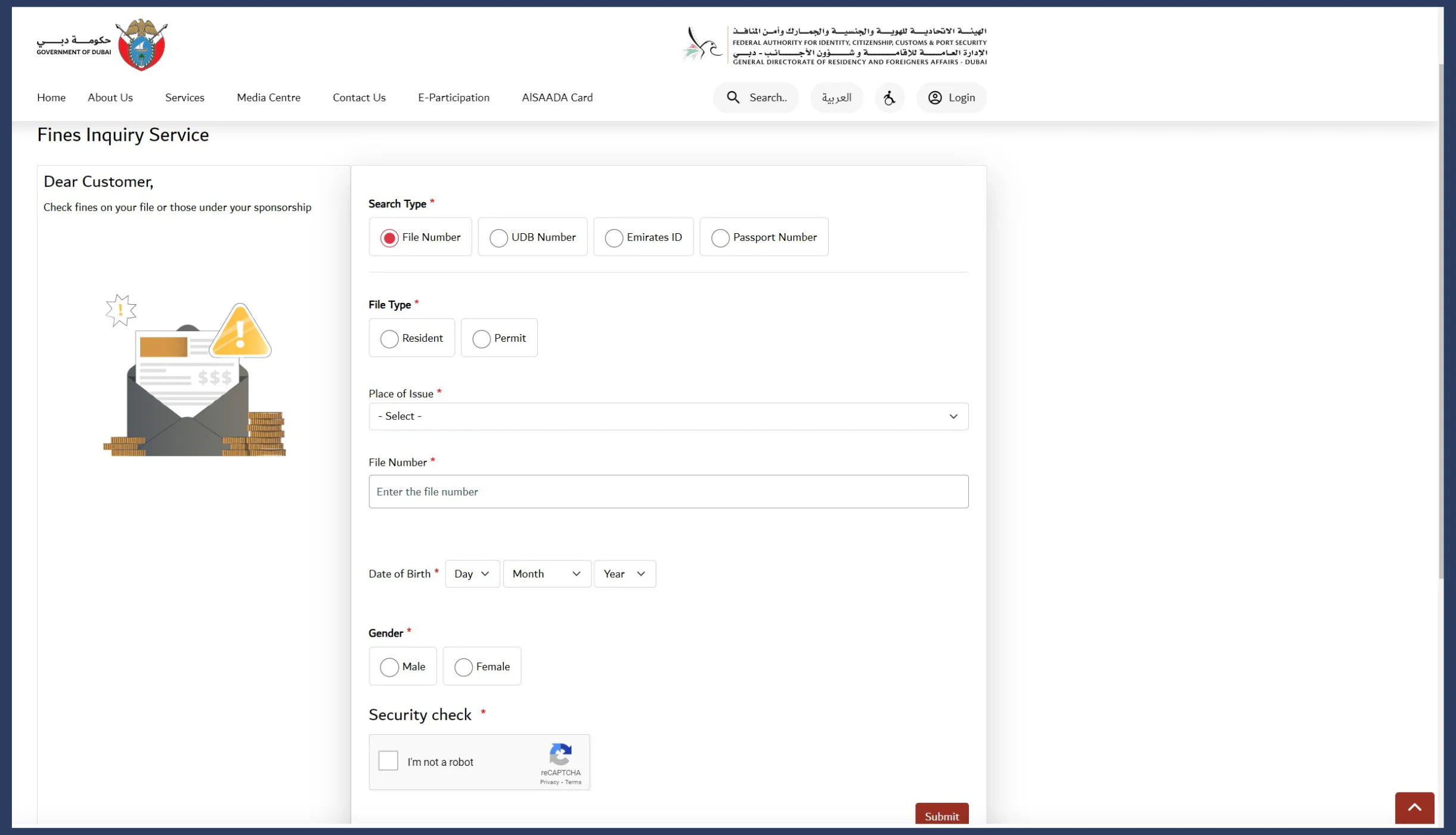Expand the Month date of birth dropdown
This screenshot has height=835, width=1456.
click(x=546, y=574)
